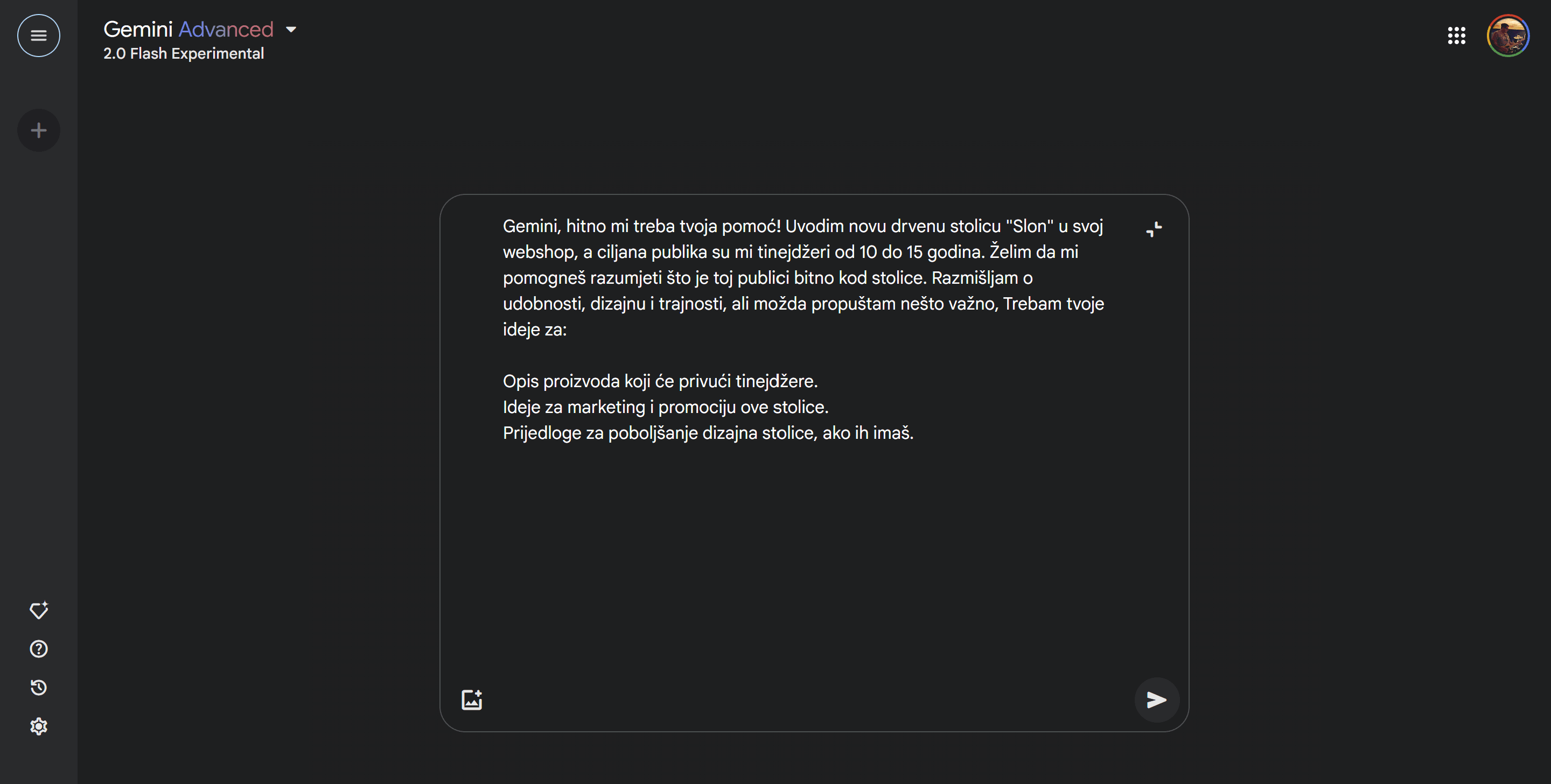Image resolution: width=1551 pixels, height=784 pixels.
Task: Start a new chat with plus icon
Action: pos(39,130)
